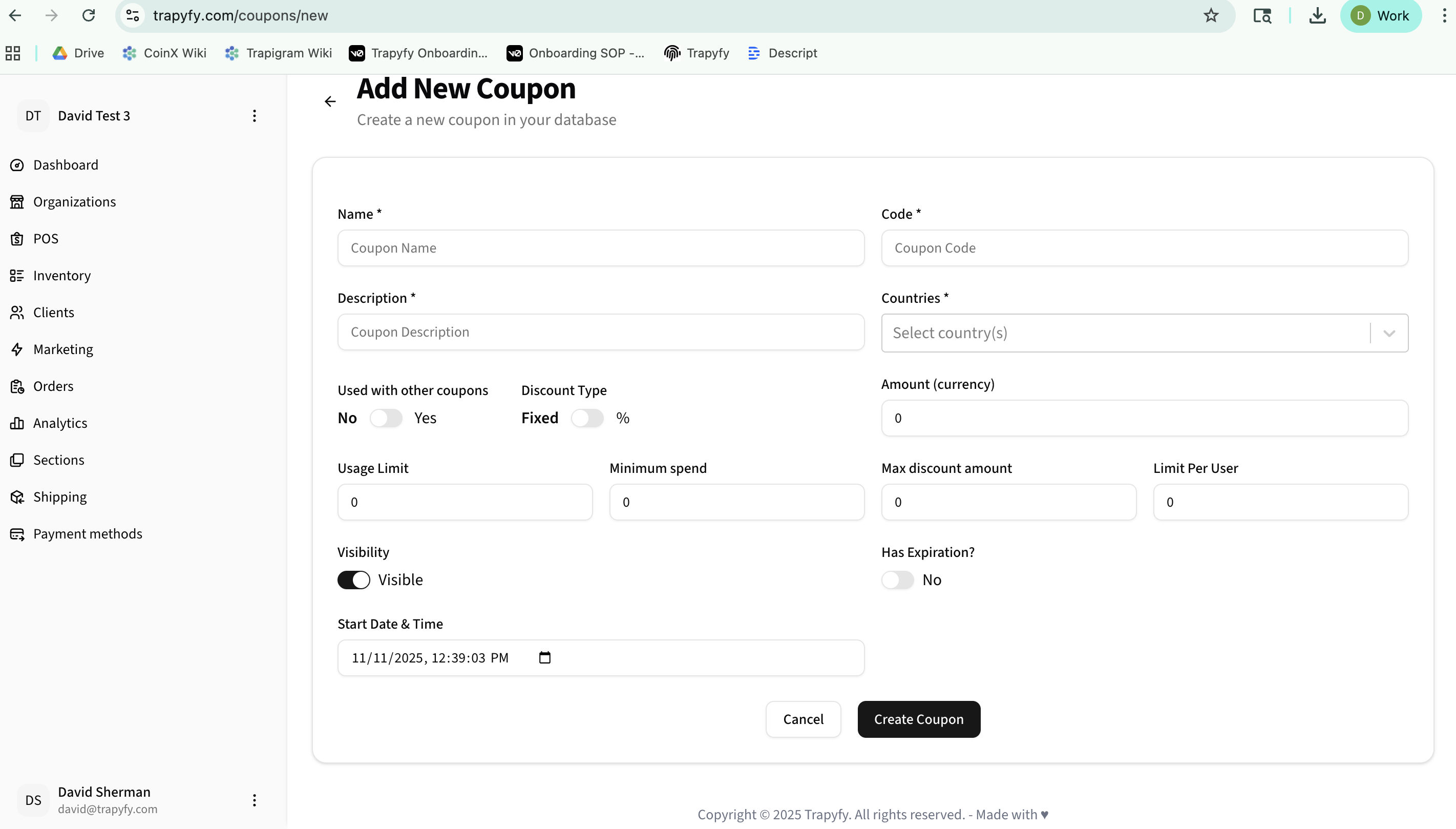Open the apps grid in bookmarks bar
Viewport: 1456px width, 829px height.
pyautogui.click(x=12, y=53)
